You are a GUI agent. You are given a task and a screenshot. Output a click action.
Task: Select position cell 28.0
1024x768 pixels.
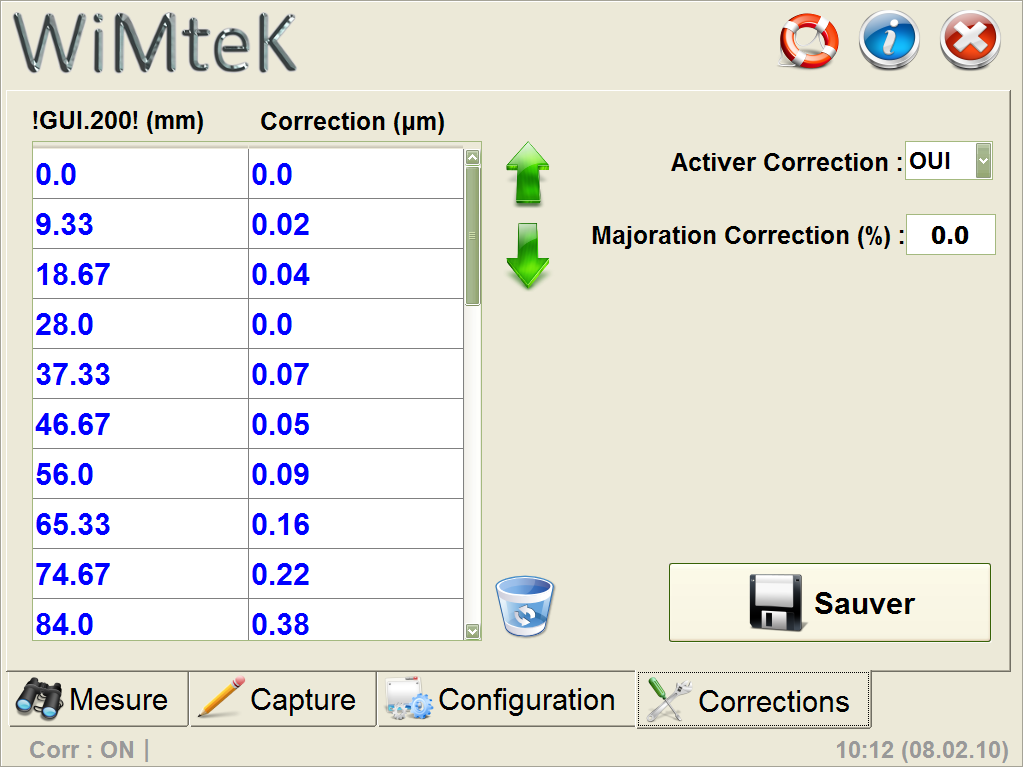pyautogui.click(x=140, y=324)
